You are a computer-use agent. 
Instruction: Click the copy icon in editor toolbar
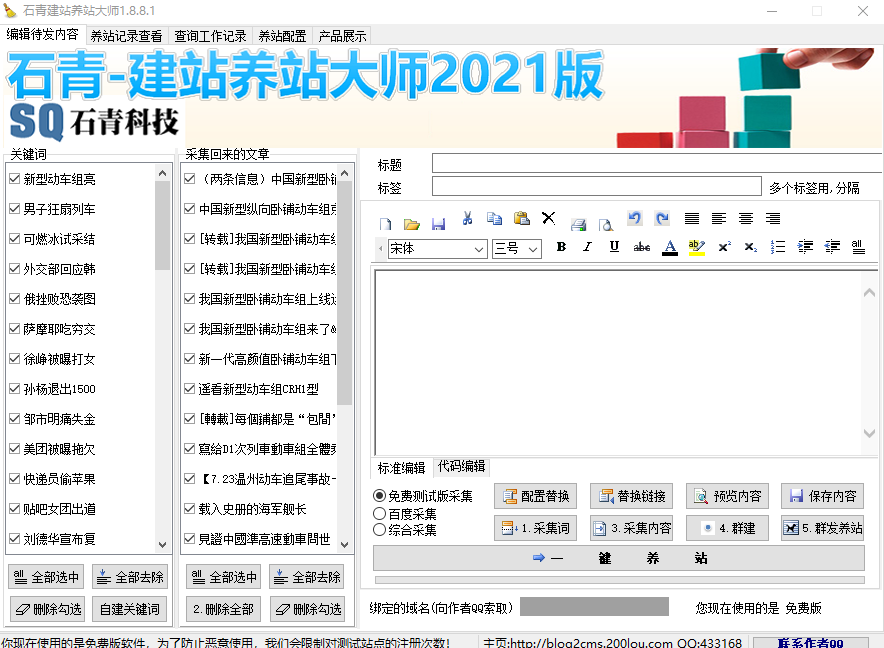pos(494,218)
